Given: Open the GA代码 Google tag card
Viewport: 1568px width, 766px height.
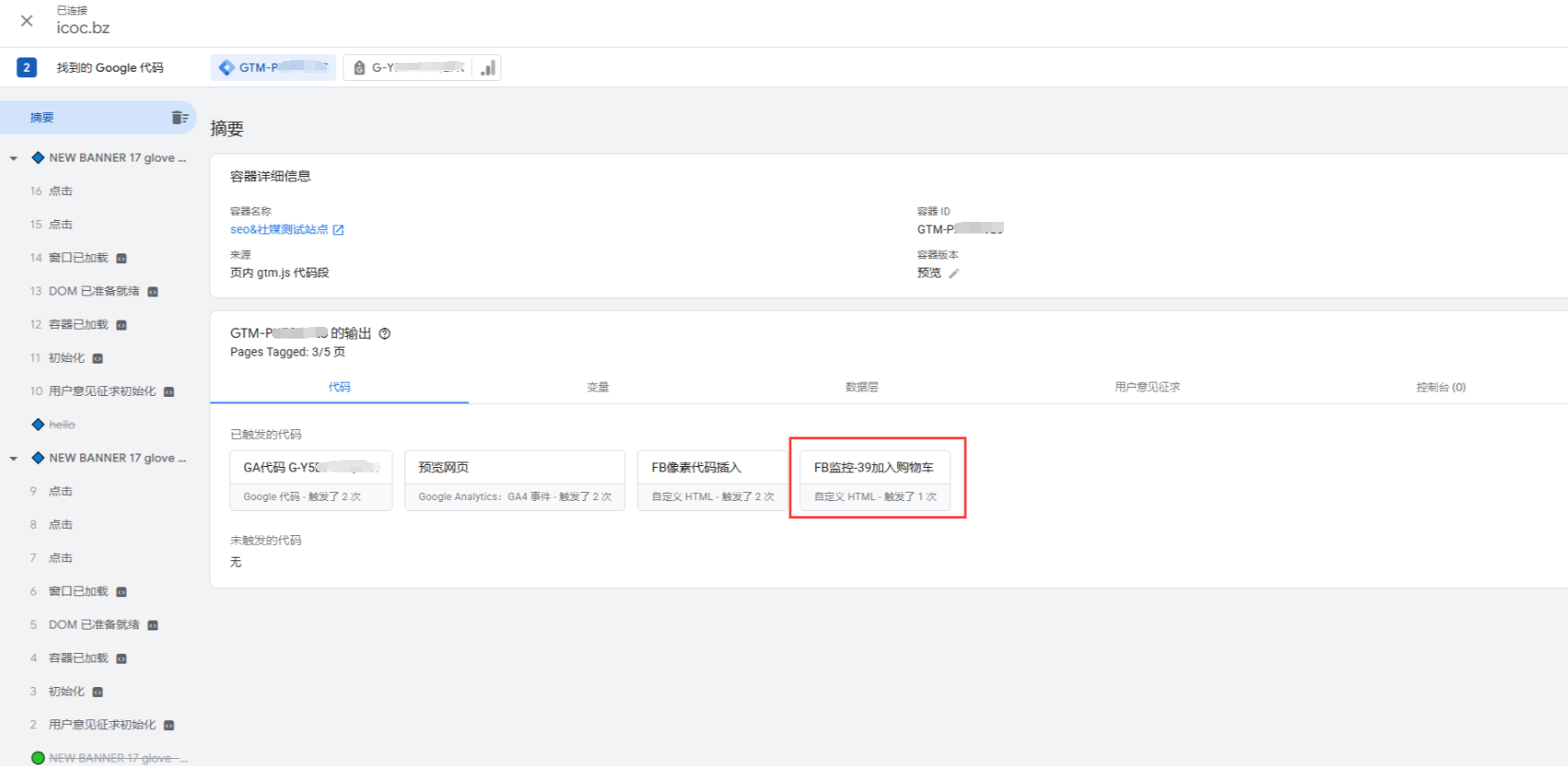Looking at the screenshot, I should tap(311, 480).
